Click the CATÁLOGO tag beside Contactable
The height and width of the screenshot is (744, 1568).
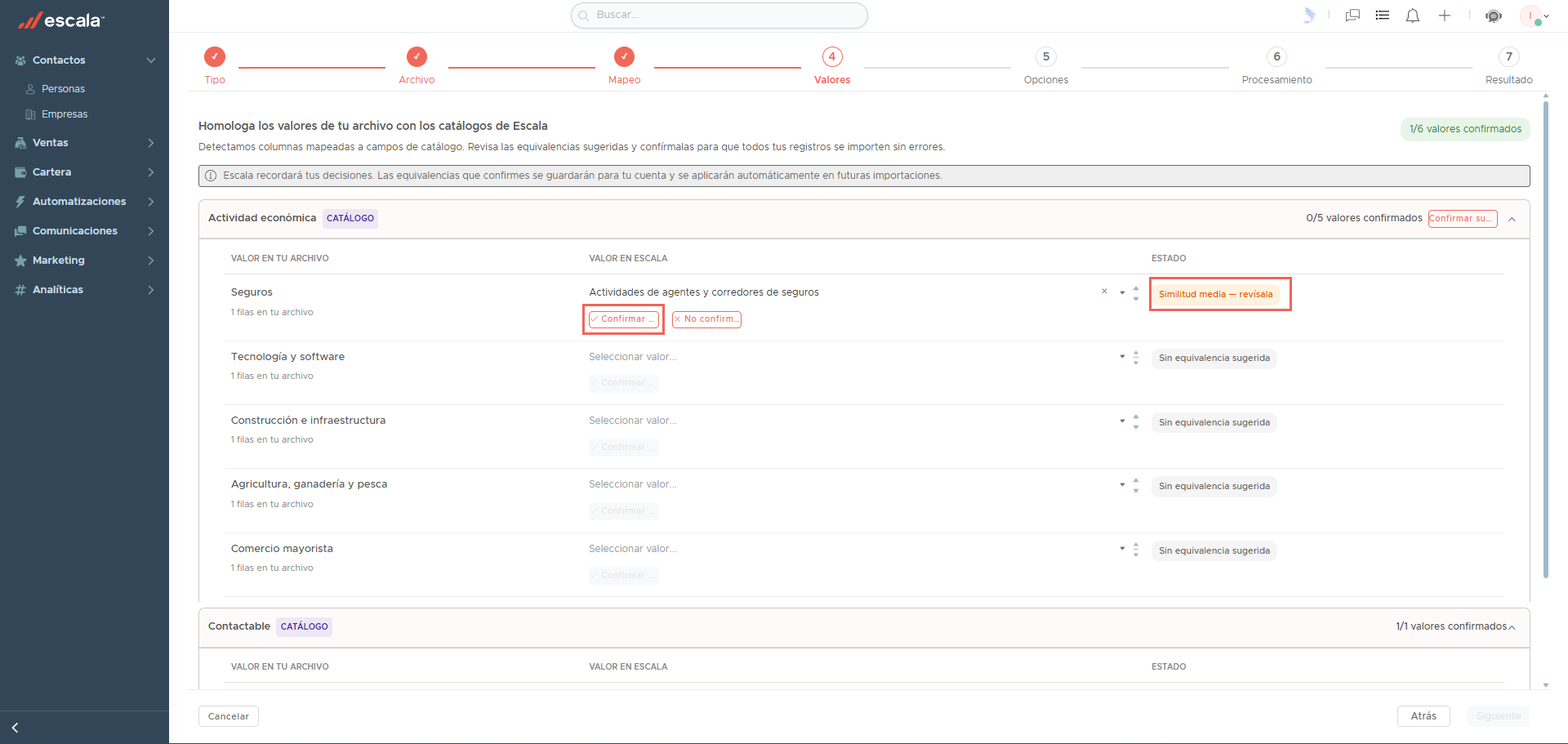(x=305, y=626)
